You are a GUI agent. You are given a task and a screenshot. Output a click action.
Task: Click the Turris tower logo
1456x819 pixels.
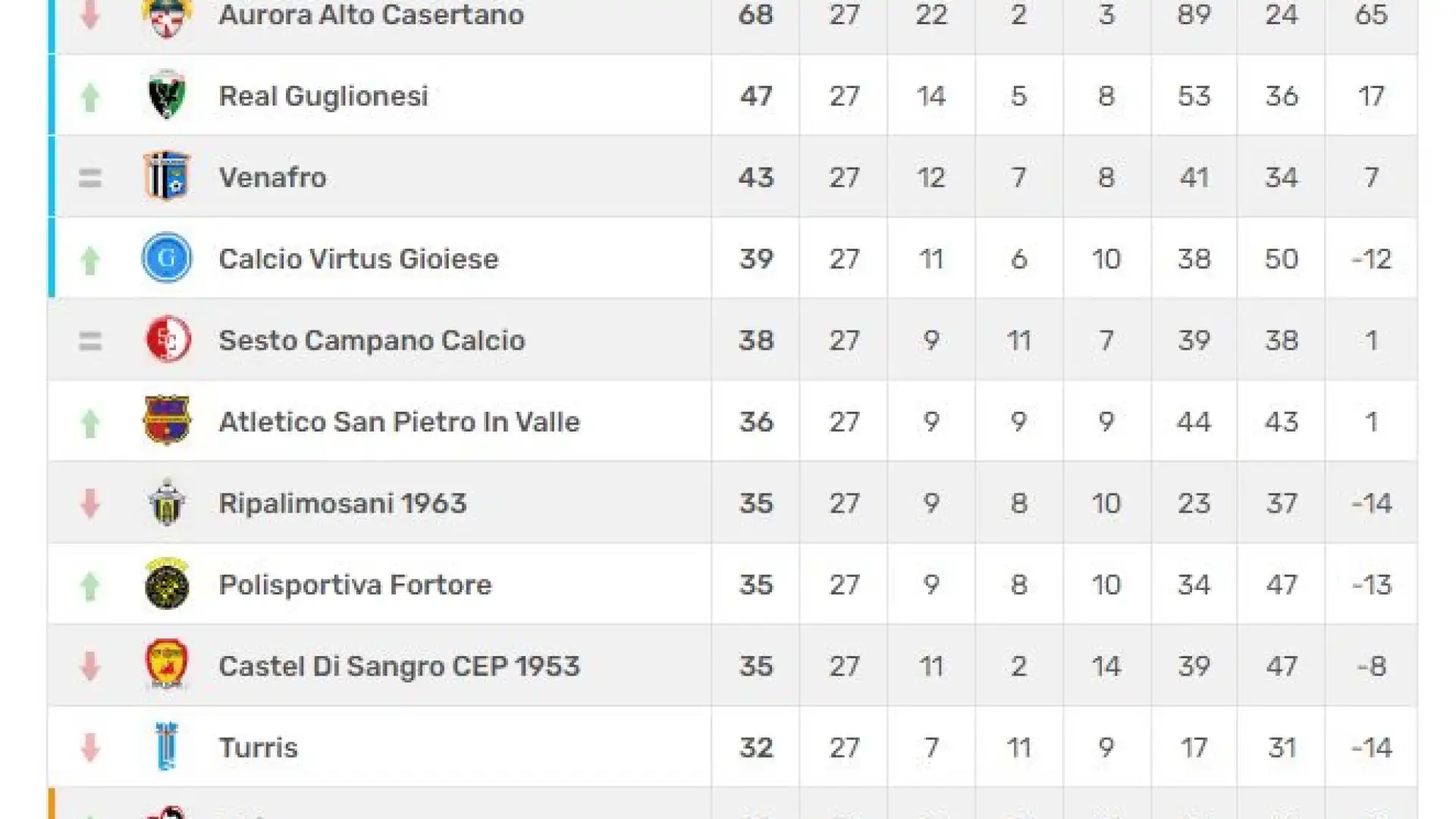click(167, 747)
